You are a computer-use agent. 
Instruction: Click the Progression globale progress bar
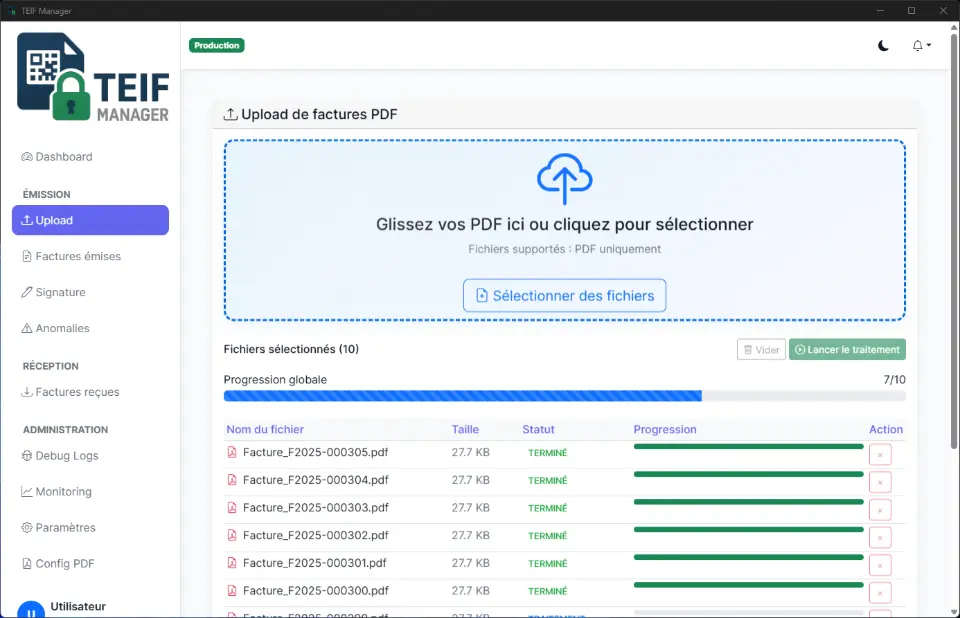pos(563,396)
